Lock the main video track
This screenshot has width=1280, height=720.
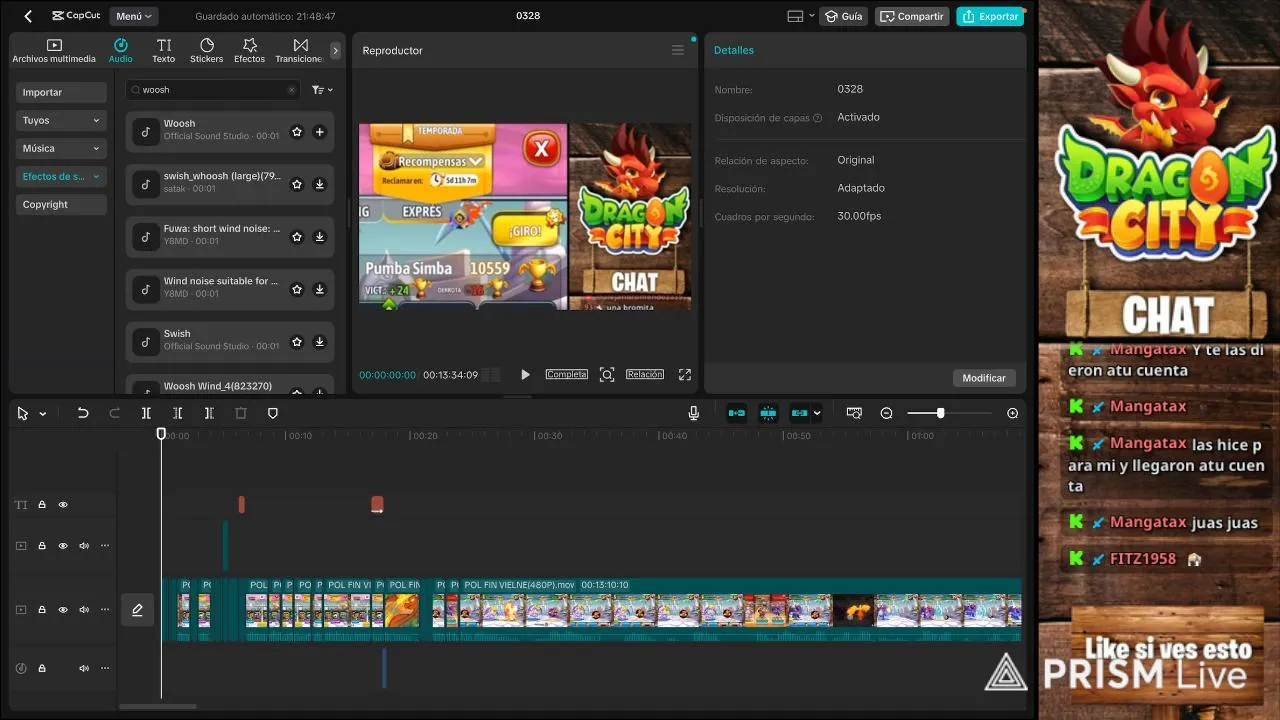point(42,610)
